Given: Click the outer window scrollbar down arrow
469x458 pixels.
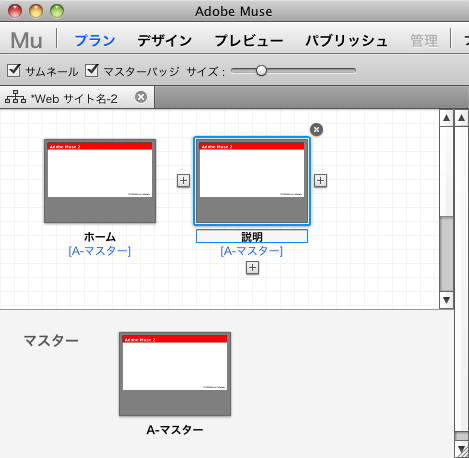Looking at the screenshot, I should pos(462,449).
